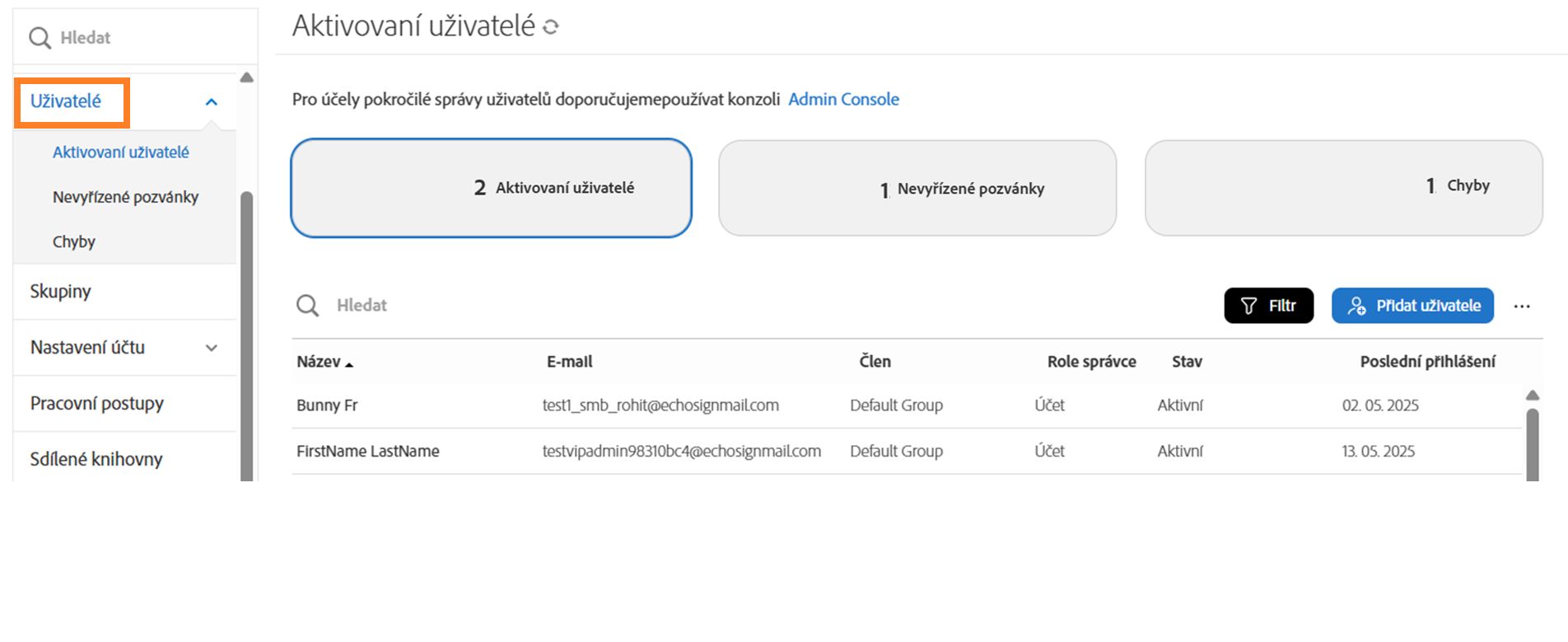Click the date 02. 05. 2025

click(1380, 405)
